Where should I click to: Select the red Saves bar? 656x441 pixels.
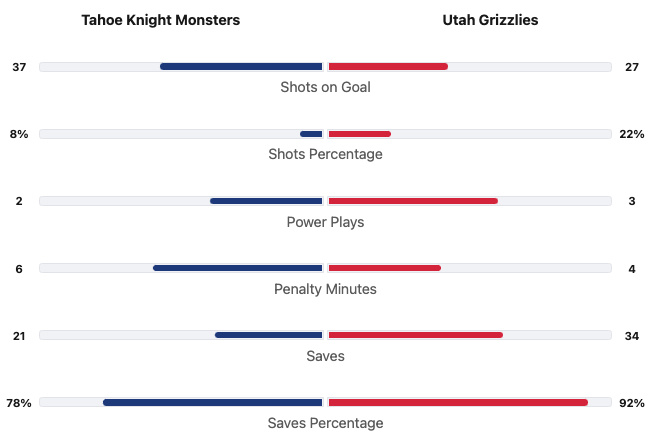click(415, 335)
